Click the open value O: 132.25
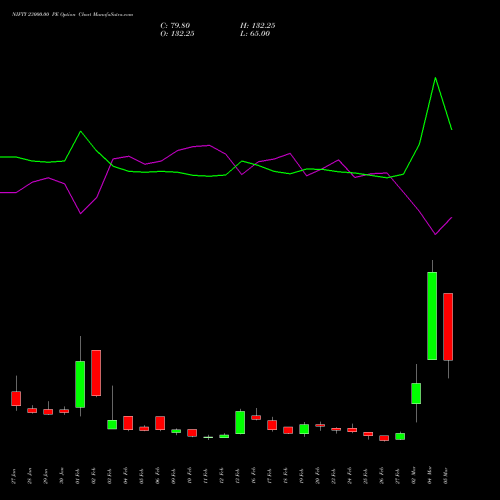Image resolution: width=500 pixels, height=500 pixels. click(177, 34)
